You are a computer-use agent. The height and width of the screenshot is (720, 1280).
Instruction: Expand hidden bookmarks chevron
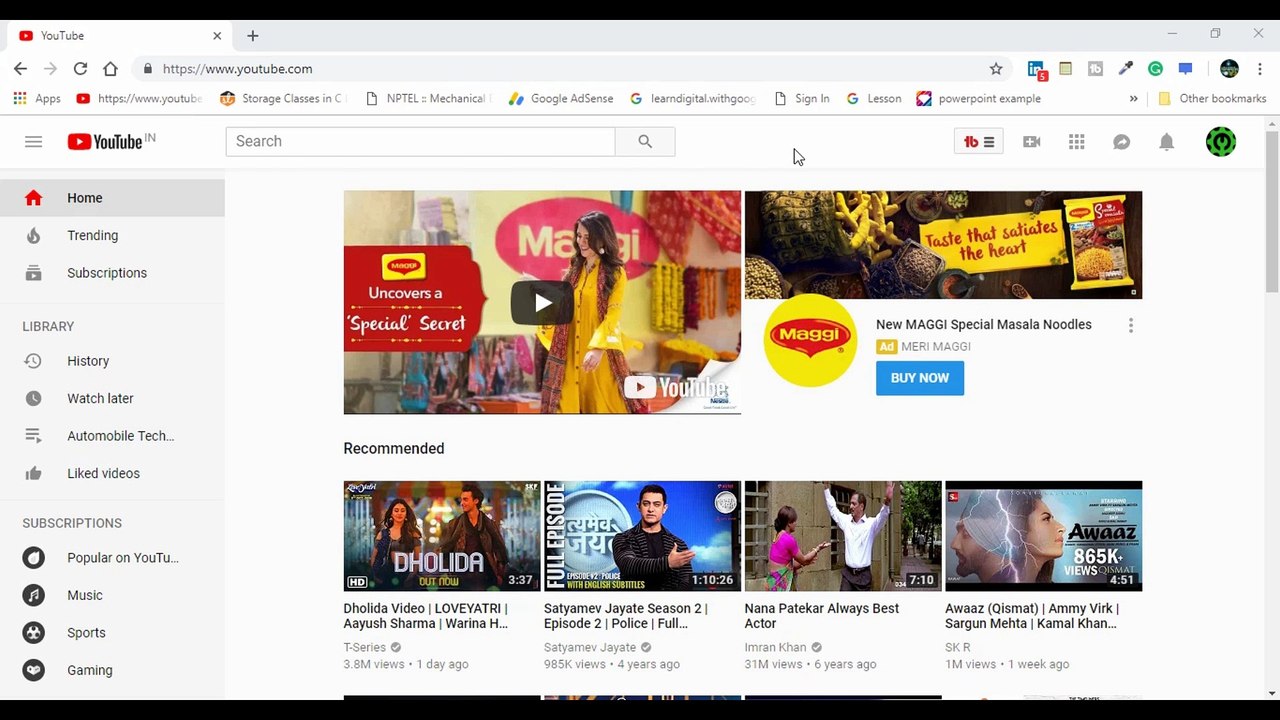click(1133, 99)
